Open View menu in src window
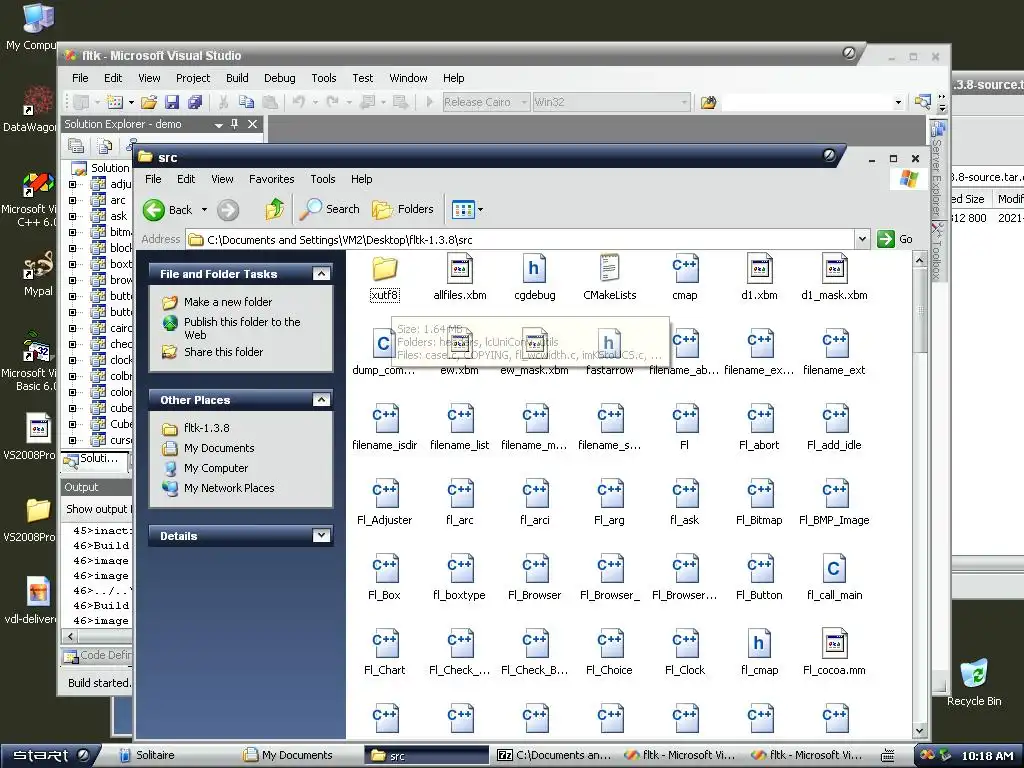The height and width of the screenshot is (768, 1024). [x=222, y=179]
